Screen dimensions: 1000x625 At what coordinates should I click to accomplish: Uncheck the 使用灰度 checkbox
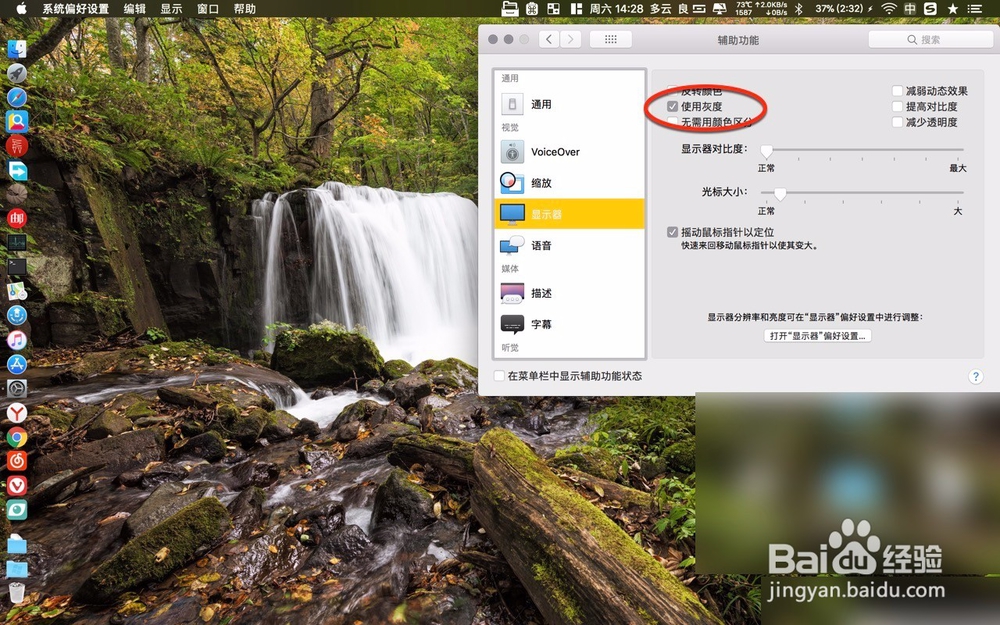pos(672,106)
